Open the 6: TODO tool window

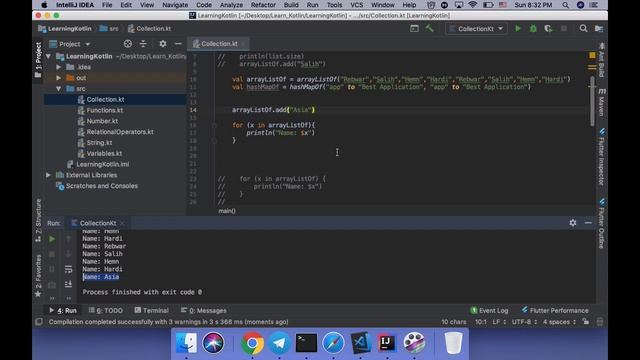(x=106, y=310)
